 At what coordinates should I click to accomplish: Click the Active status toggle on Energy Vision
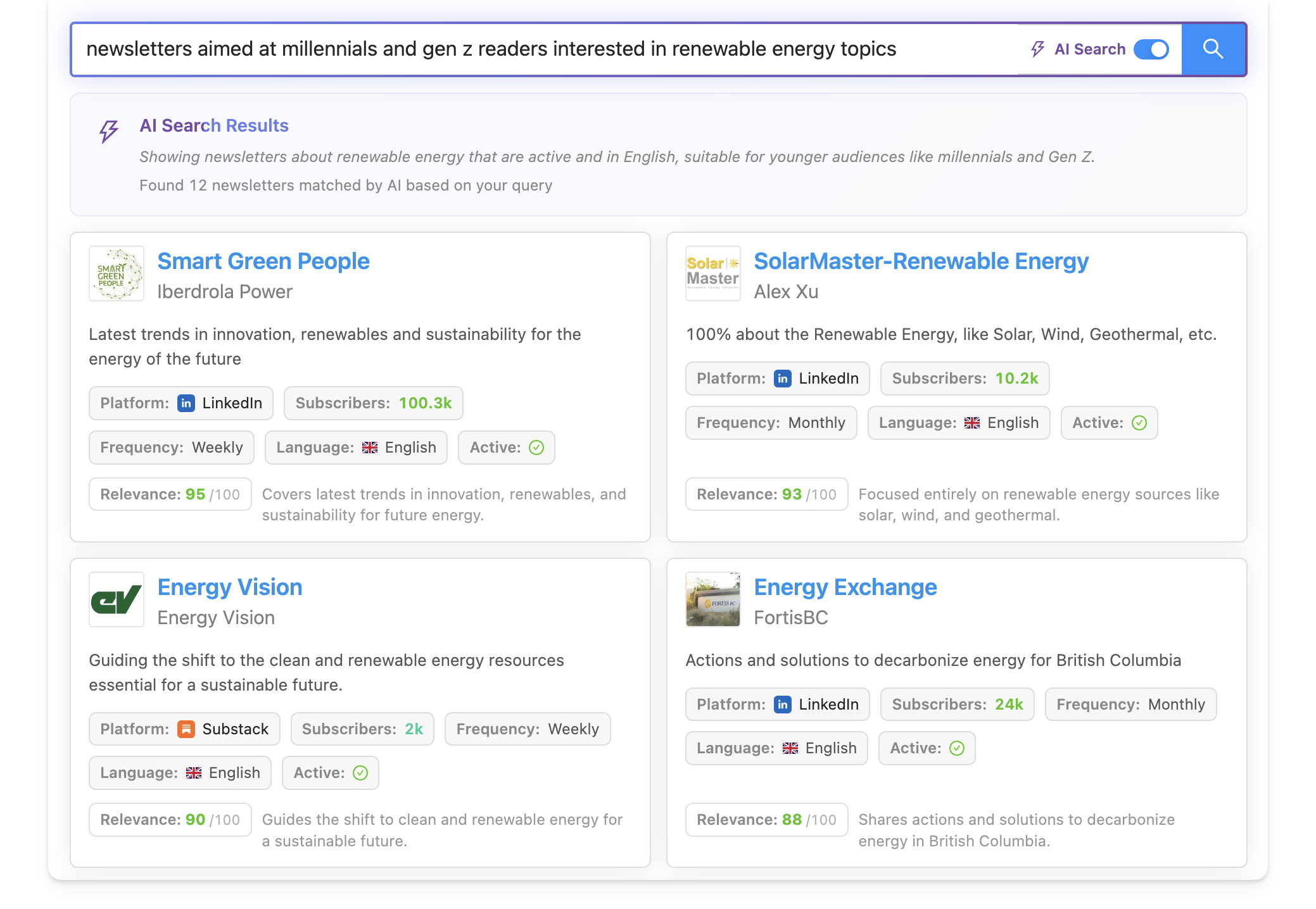(359, 772)
